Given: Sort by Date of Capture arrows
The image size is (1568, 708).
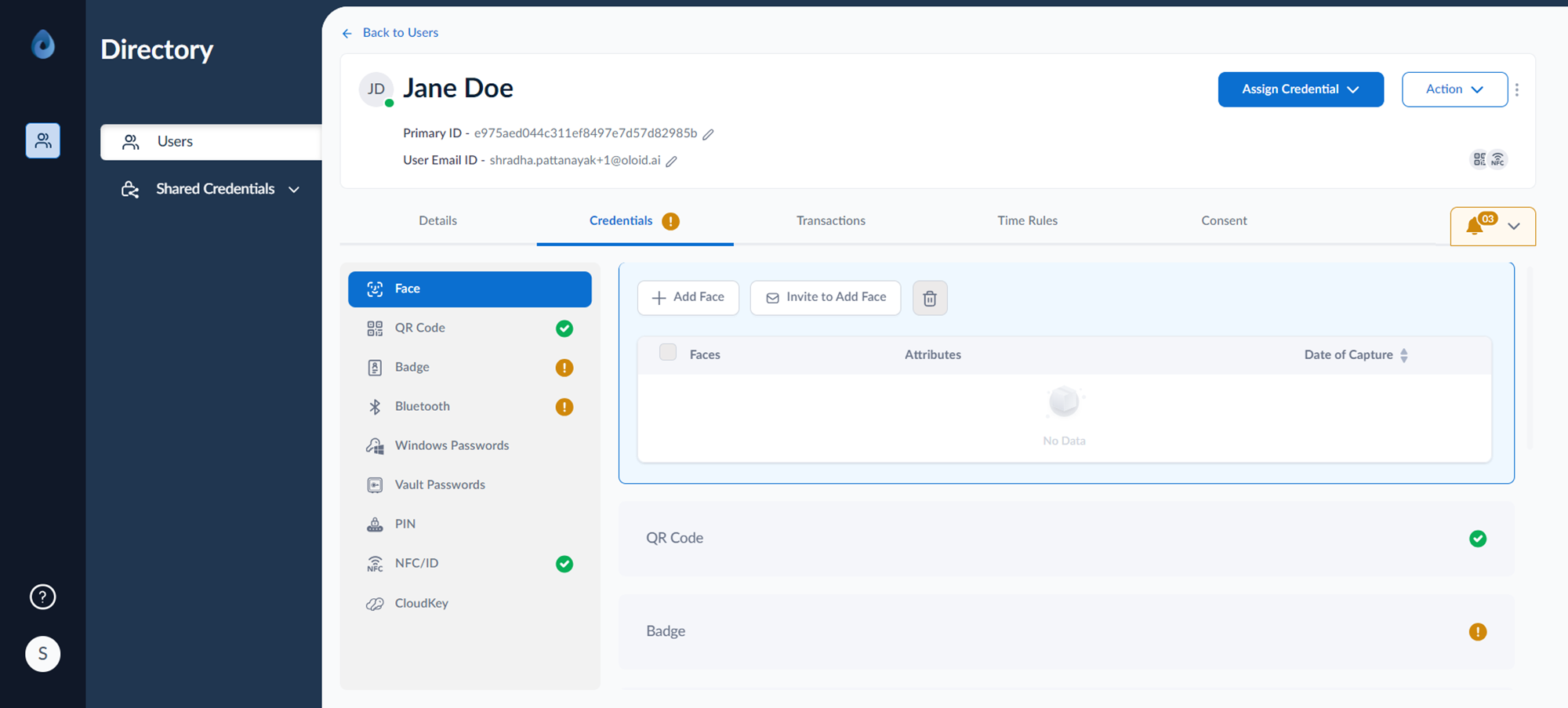Looking at the screenshot, I should (1404, 355).
